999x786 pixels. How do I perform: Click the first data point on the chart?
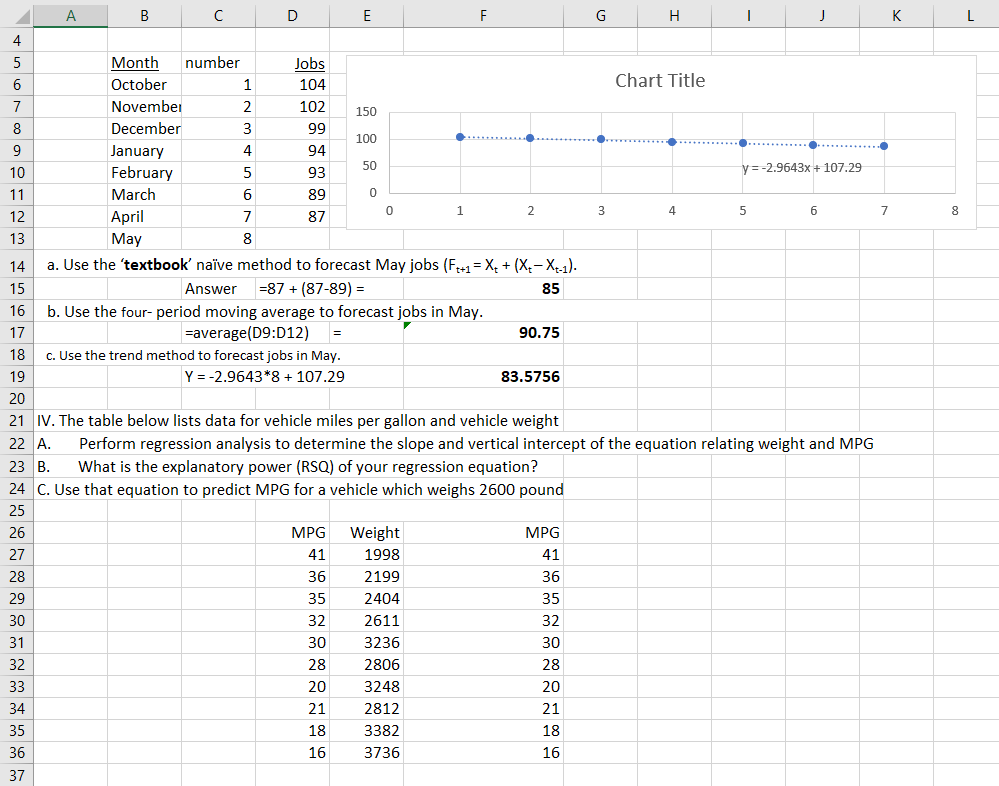460,137
